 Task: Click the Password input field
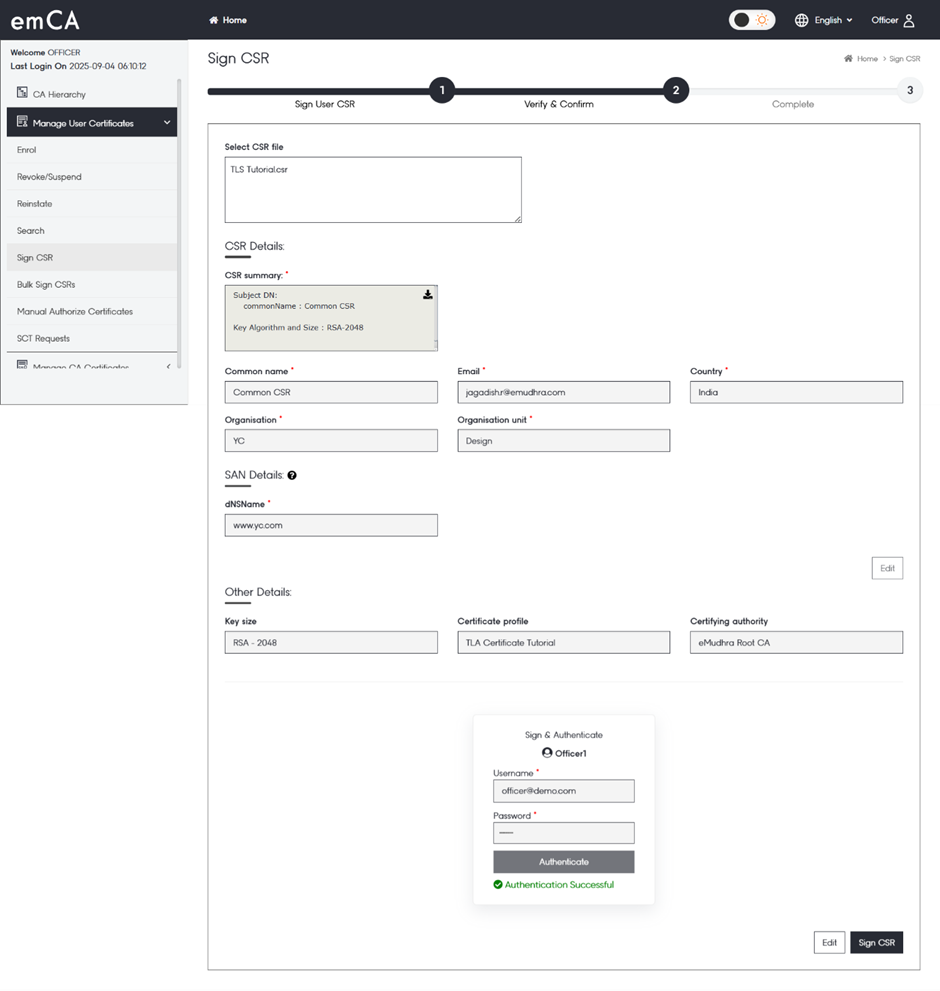(x=563, y=833)
